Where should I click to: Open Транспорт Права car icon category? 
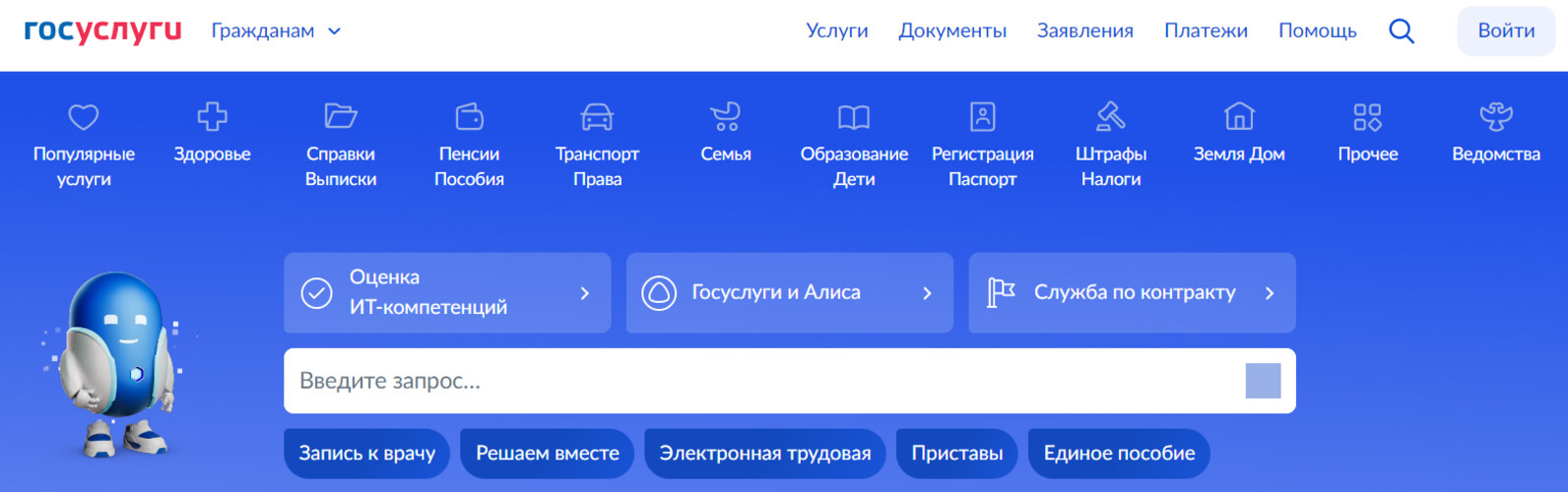click(597, 145)
